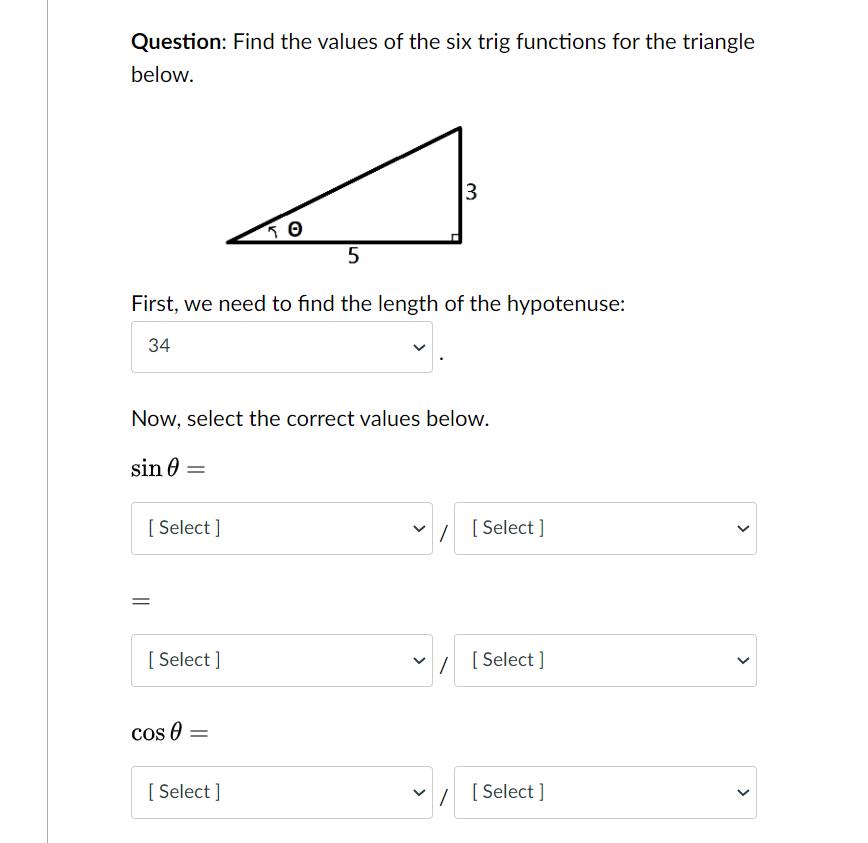Screen dimensions: 868x843
Task: Open the sin θ denominator Select dropdown
Action: point(604,528)
